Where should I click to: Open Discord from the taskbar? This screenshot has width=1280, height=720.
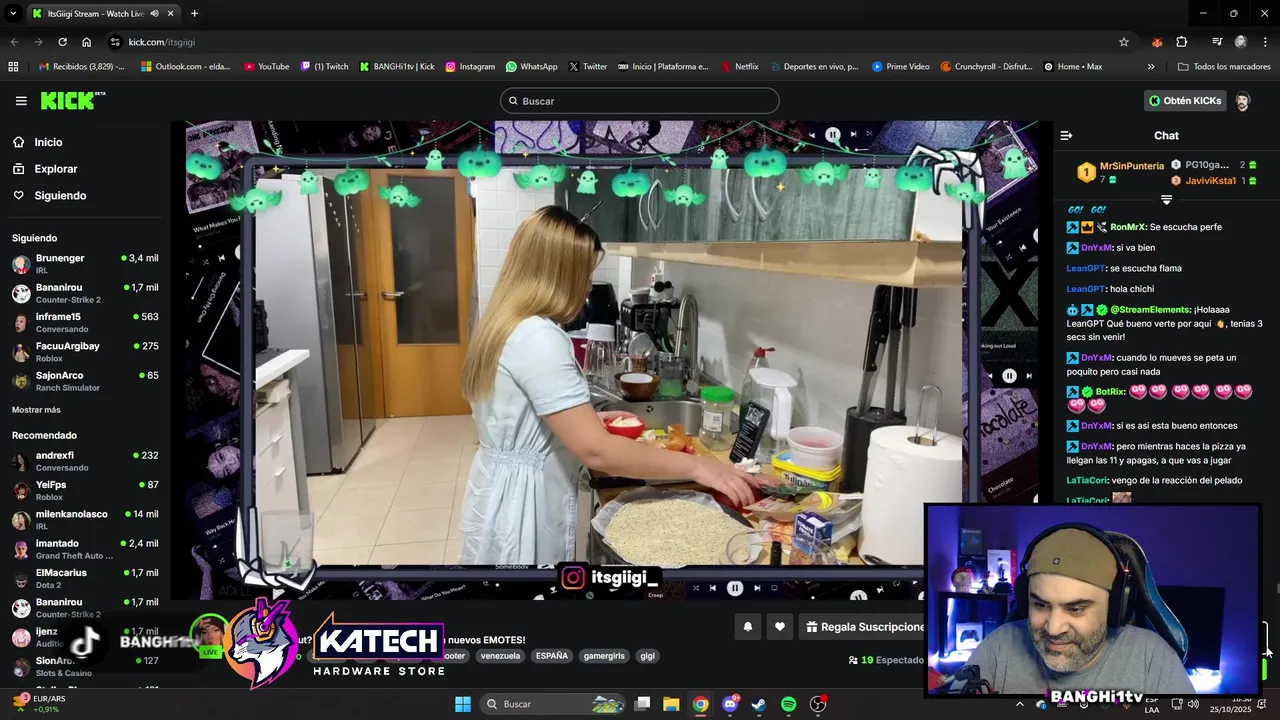point(730,704)
